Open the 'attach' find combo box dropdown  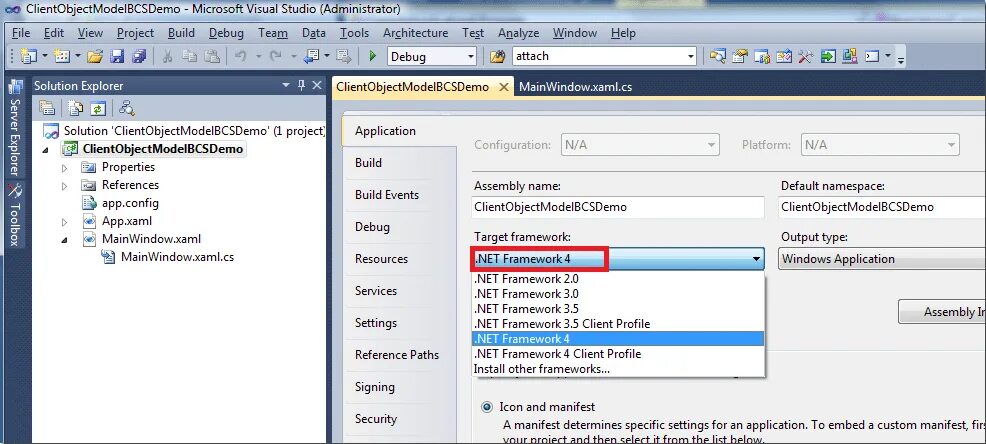click(691, 57)
